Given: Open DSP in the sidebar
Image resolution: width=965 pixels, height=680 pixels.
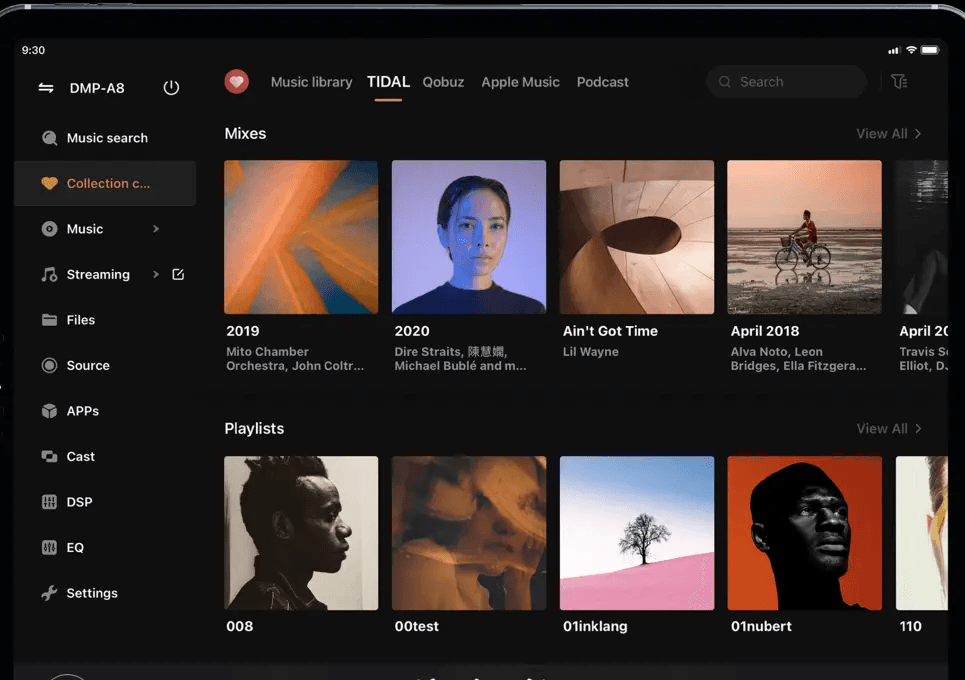Looking at the screenshot, I should [x=105, y=502].
